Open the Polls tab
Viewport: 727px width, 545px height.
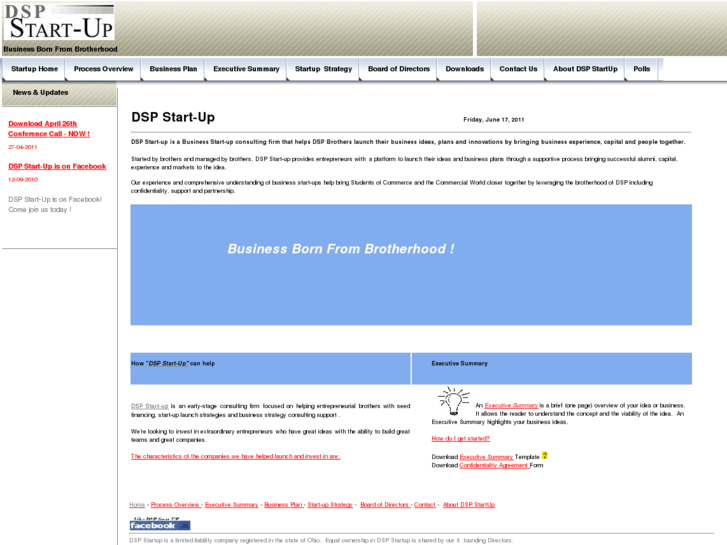point(642,69)
